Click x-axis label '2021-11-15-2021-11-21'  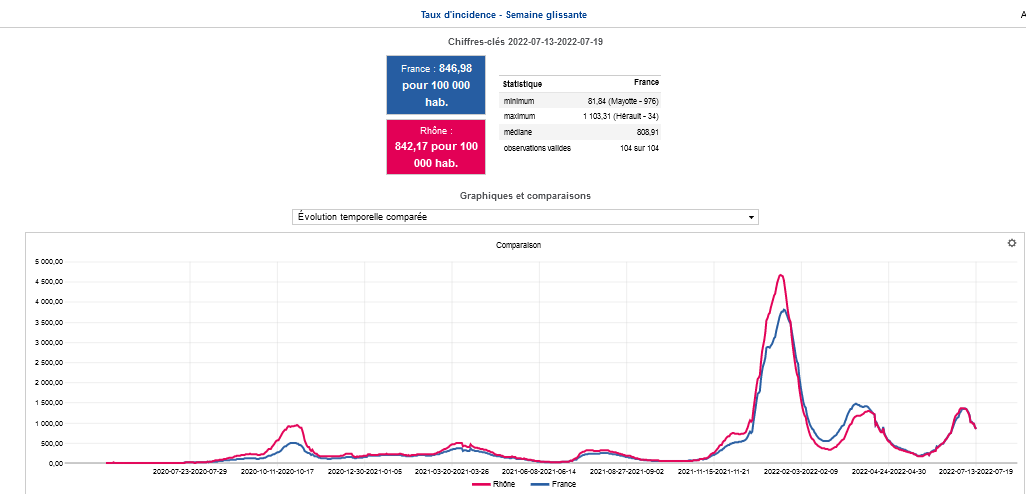tap(714, 470)
